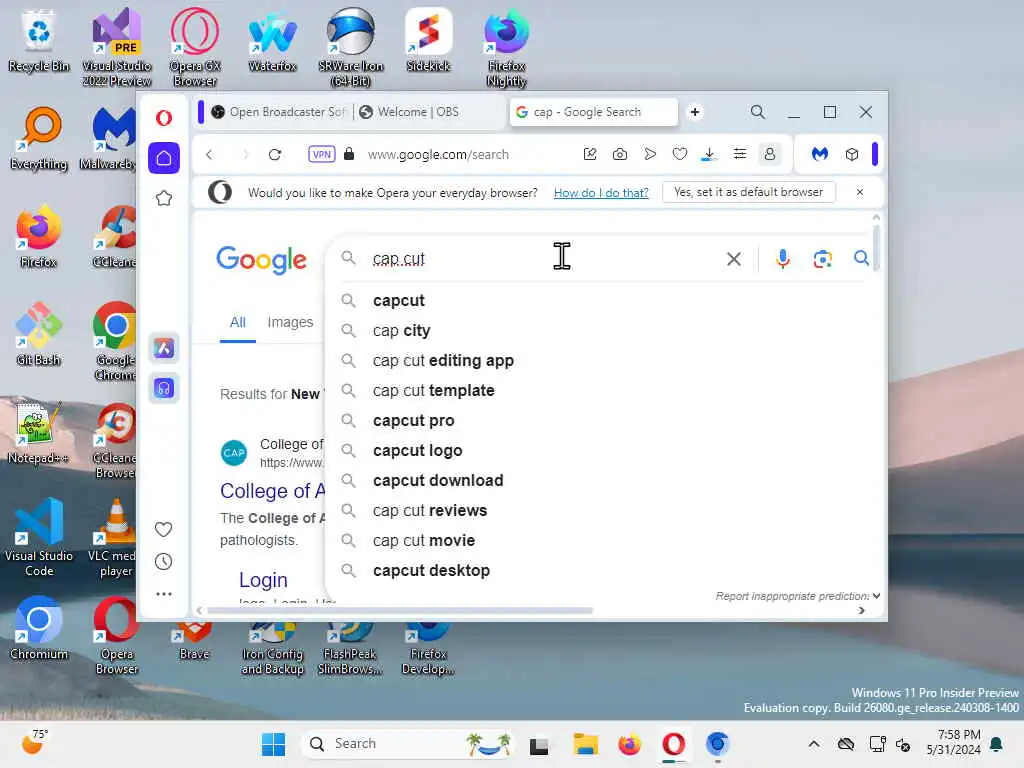Select the Recycle Bin desktop icon
Viewport: 1024px width, 768px height.
pyautogui.click(x=39, y=40)
